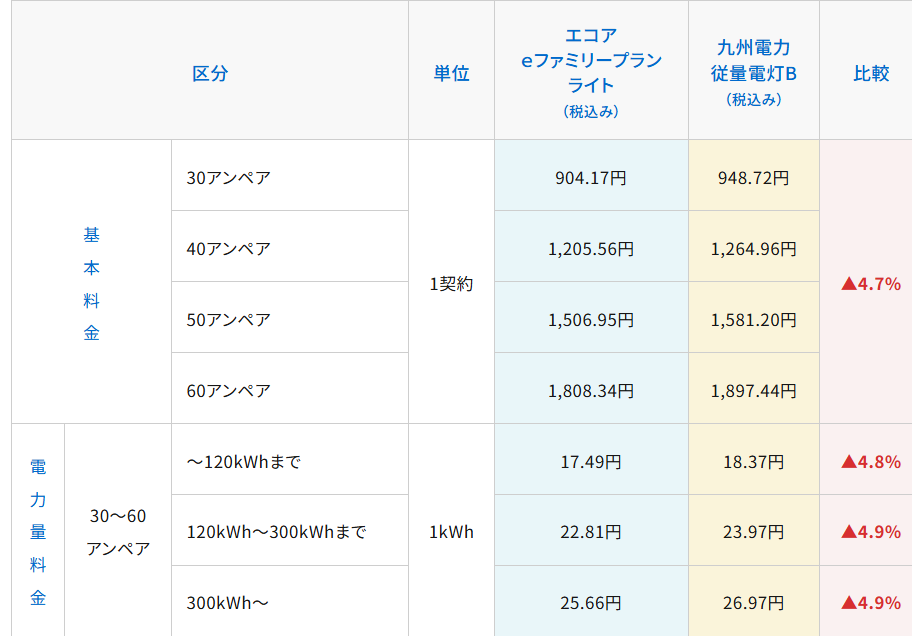The image size is (912, 636).
Task: Click the 30～60アンペア grouping cell
Action: 117,528
